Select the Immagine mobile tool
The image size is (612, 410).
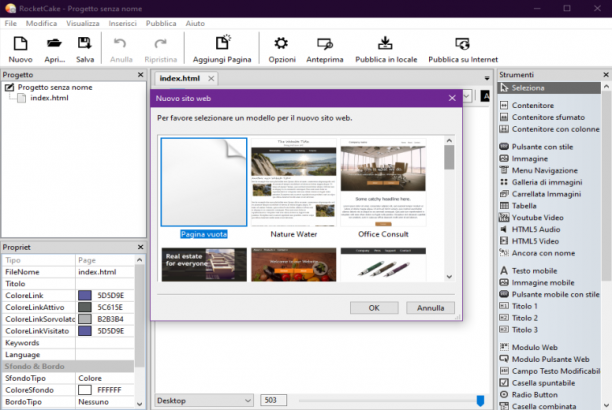click(x=537, y=282)
